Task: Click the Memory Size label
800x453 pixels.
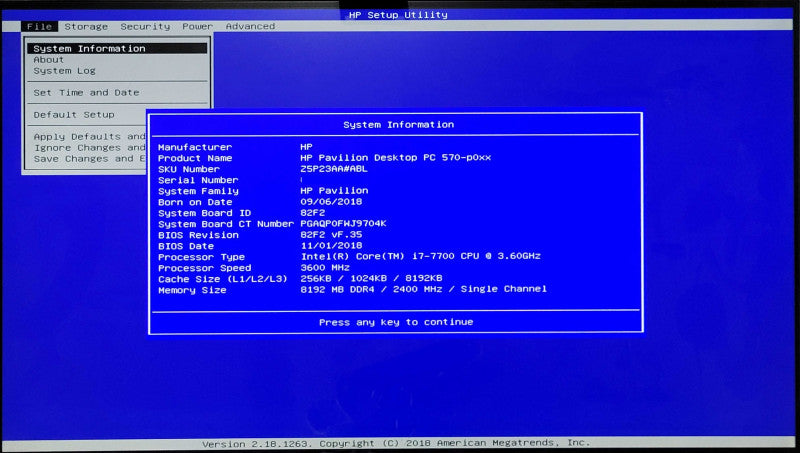Action: (x=192, y=291)
